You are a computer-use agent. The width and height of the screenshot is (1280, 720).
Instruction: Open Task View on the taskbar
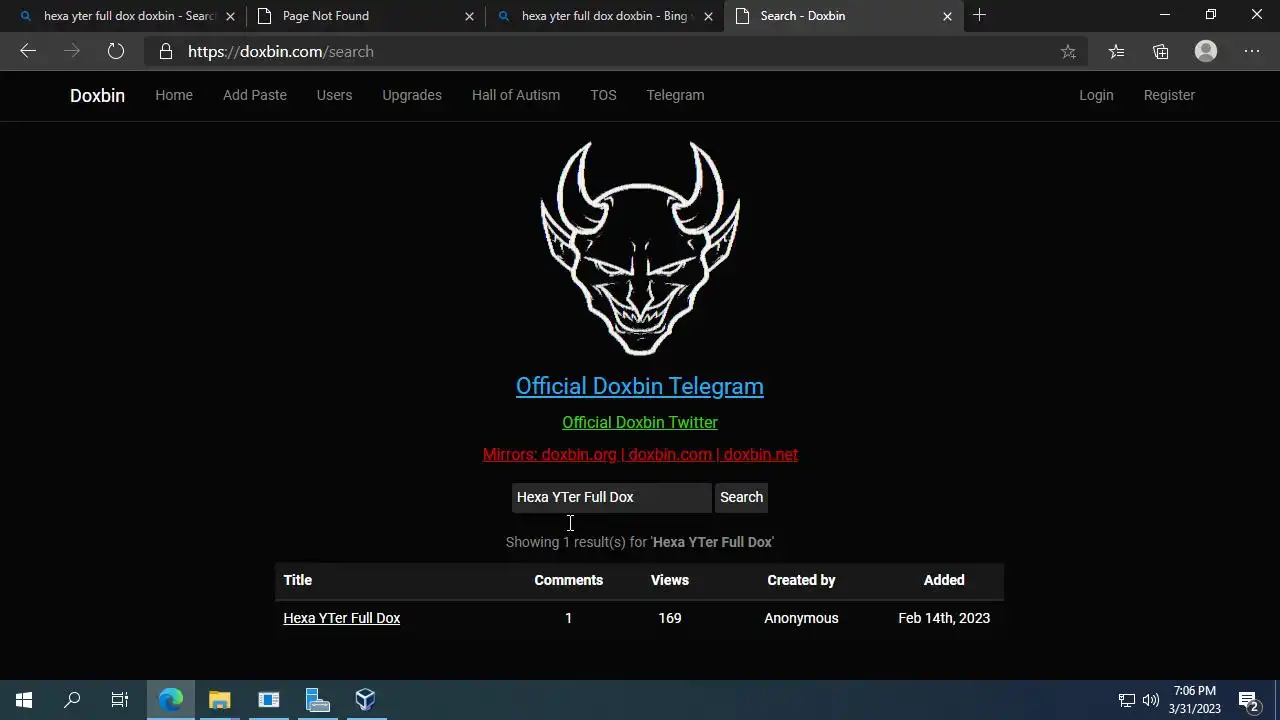point(120,700)
